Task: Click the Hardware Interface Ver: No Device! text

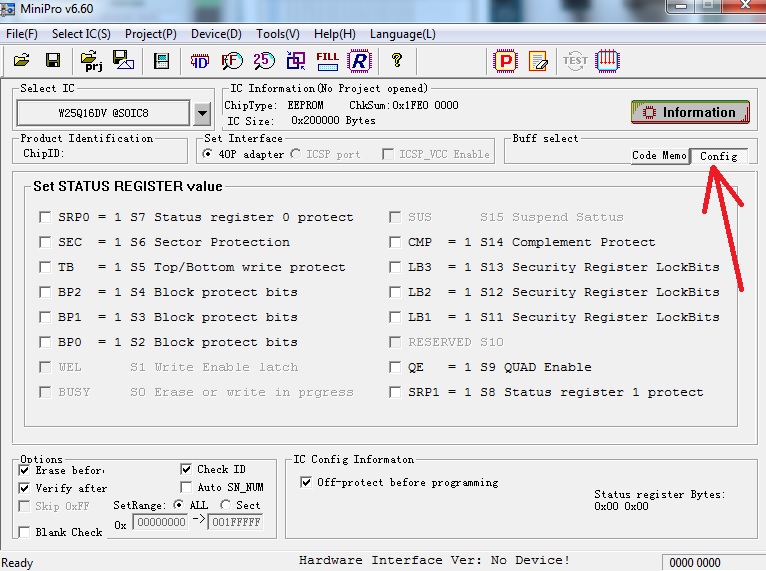Action: click(434, 560)
